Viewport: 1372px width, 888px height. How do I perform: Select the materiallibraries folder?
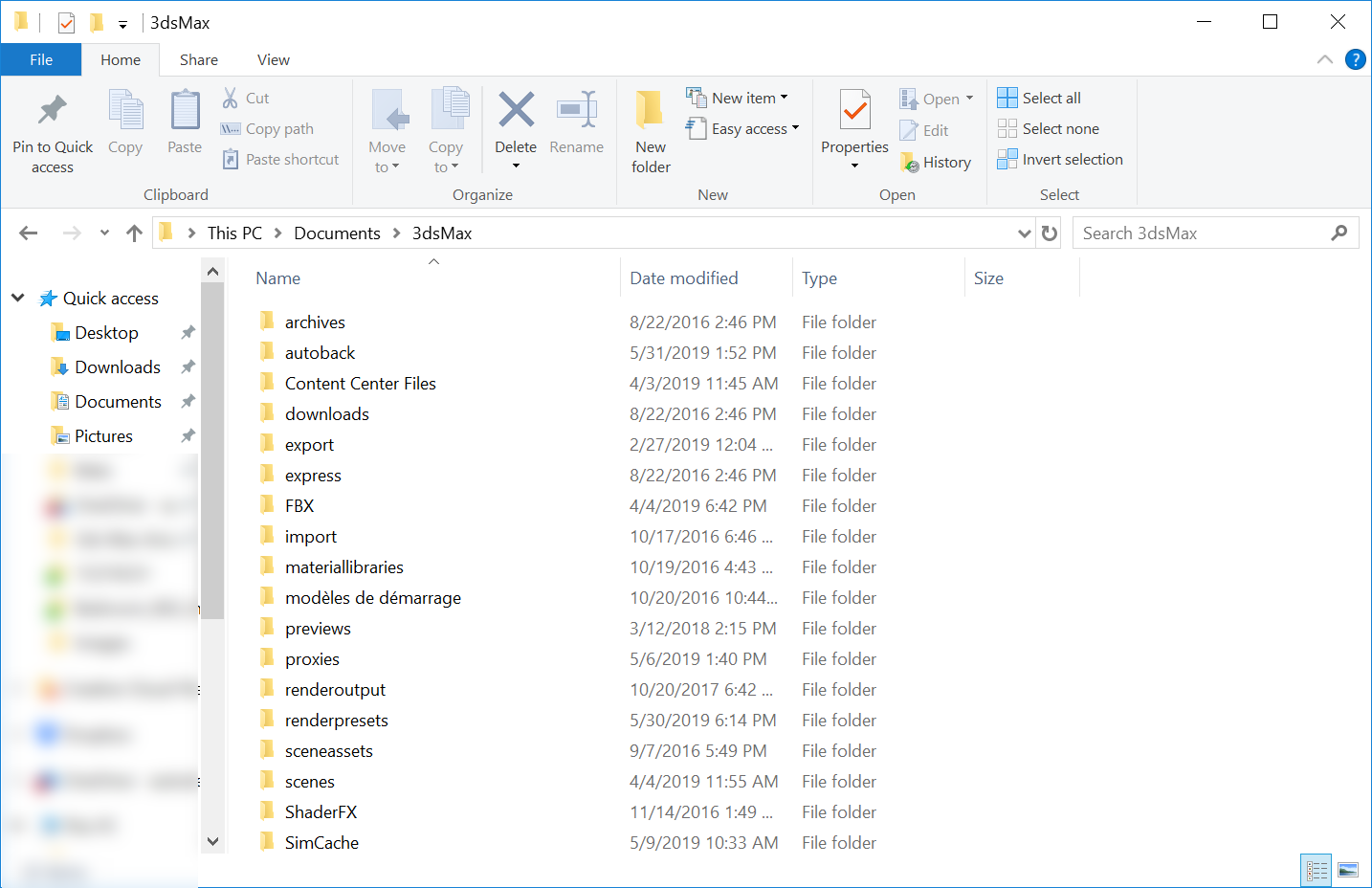tap(343, 566)
